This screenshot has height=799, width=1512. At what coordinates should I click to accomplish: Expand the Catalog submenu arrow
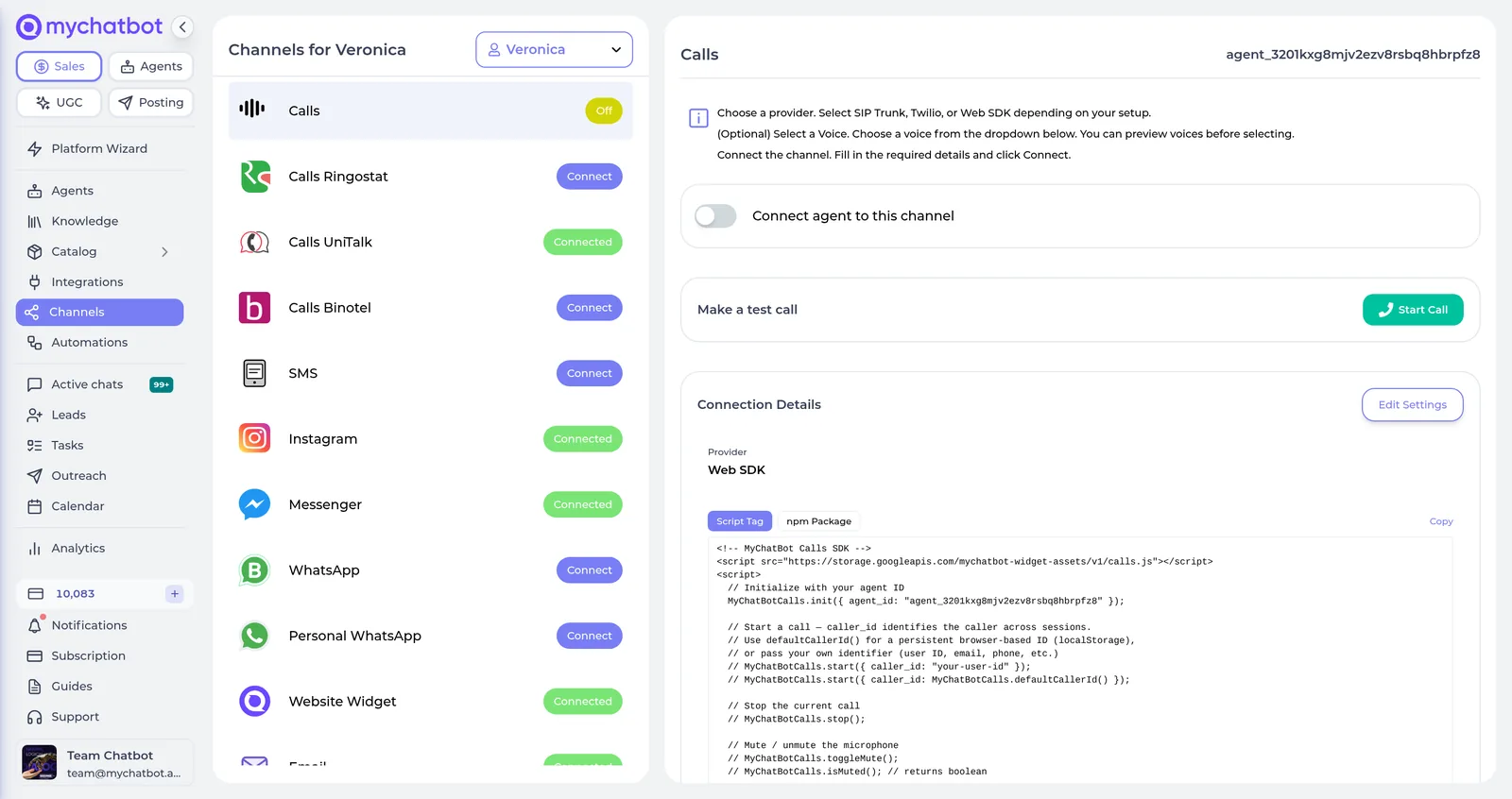(x=164, y=252)
